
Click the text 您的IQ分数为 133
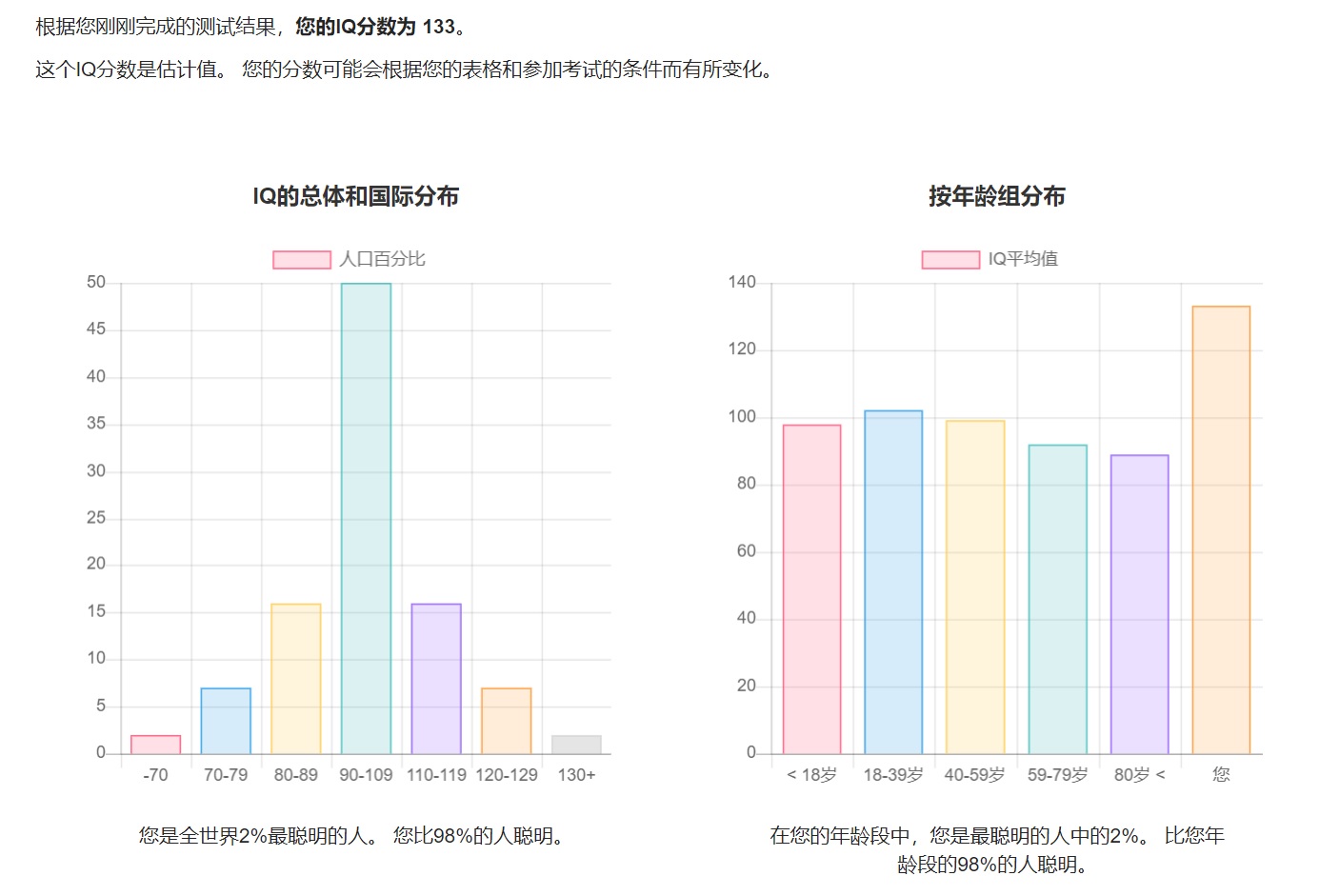(375, 27)
